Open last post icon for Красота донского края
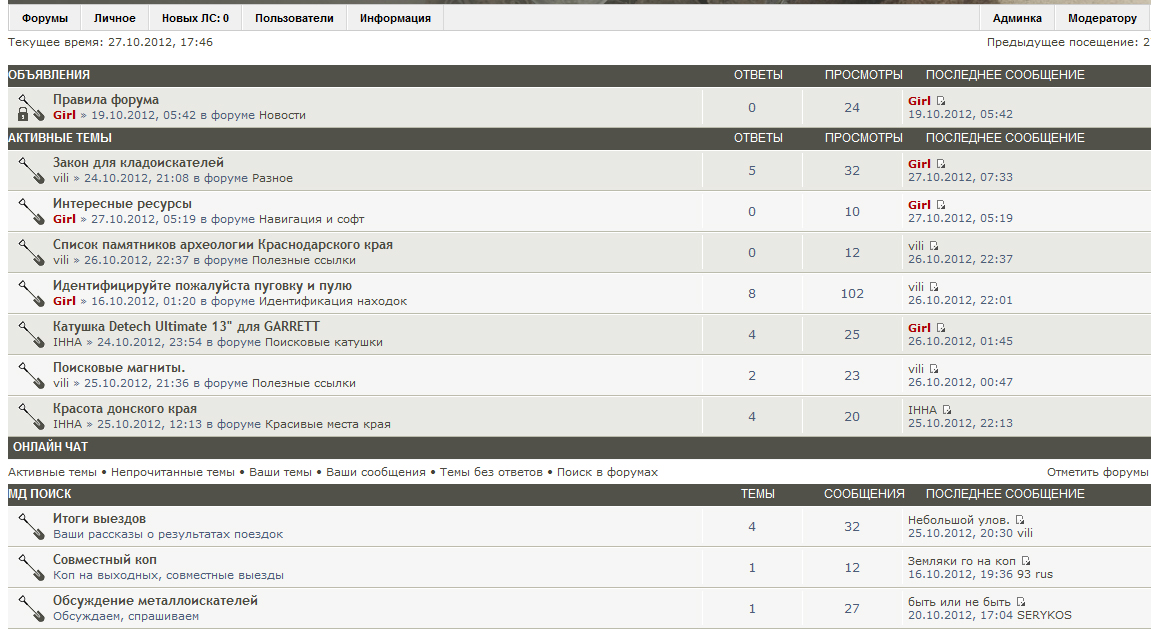The height and width of the screenshot is (629, 1151). click(x=946, y=410)
